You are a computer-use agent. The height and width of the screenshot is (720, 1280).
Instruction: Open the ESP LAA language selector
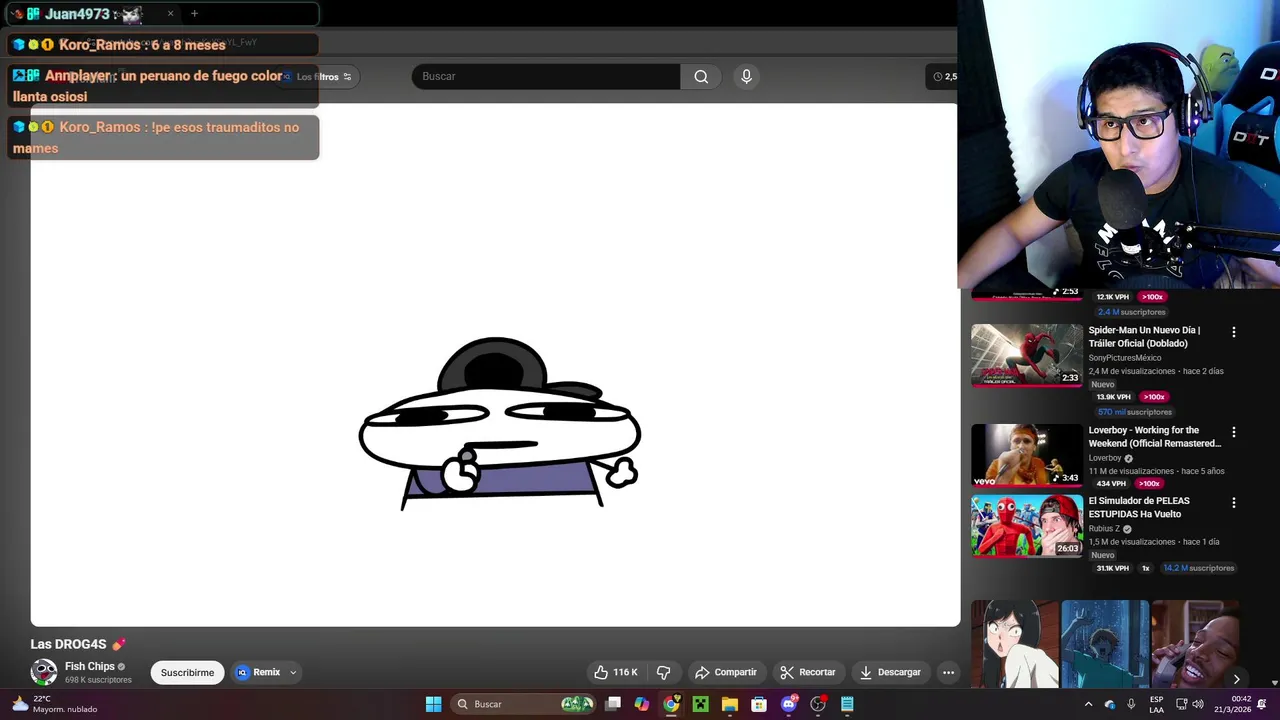click(x=1156, y=704)
